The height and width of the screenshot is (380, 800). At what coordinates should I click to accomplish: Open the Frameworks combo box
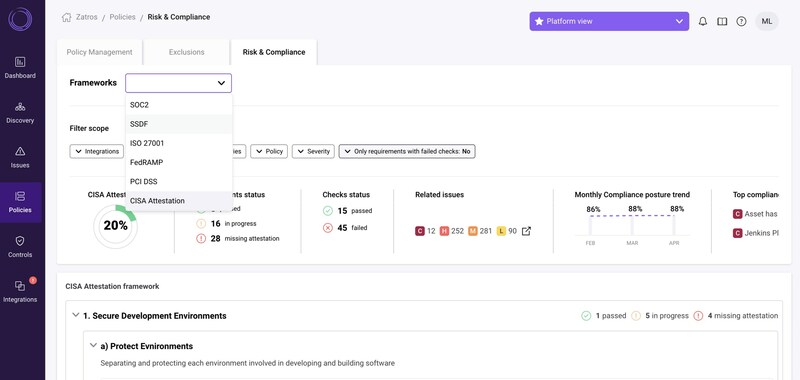pyautogui.click(x=178, y=83)
